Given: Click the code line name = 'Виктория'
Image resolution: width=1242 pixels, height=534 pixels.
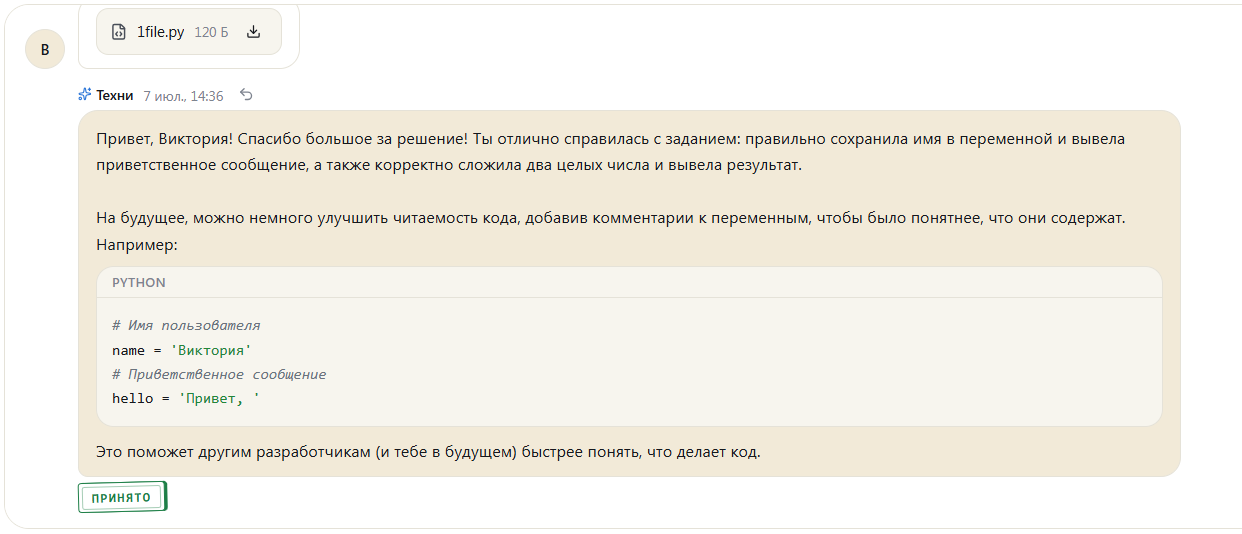Looking at the screenshot, I should [x=182, y=350].
